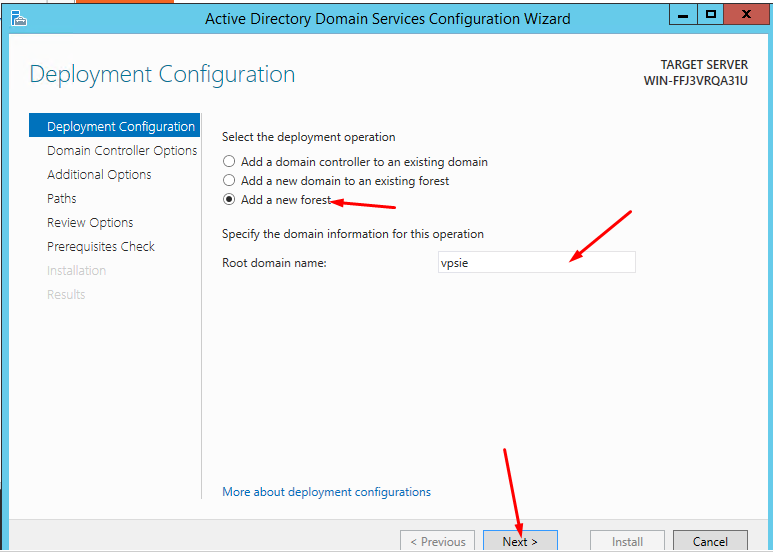Click the 'Root domain name:' label
The image size is (773, 552).
(x=274, y=263)
